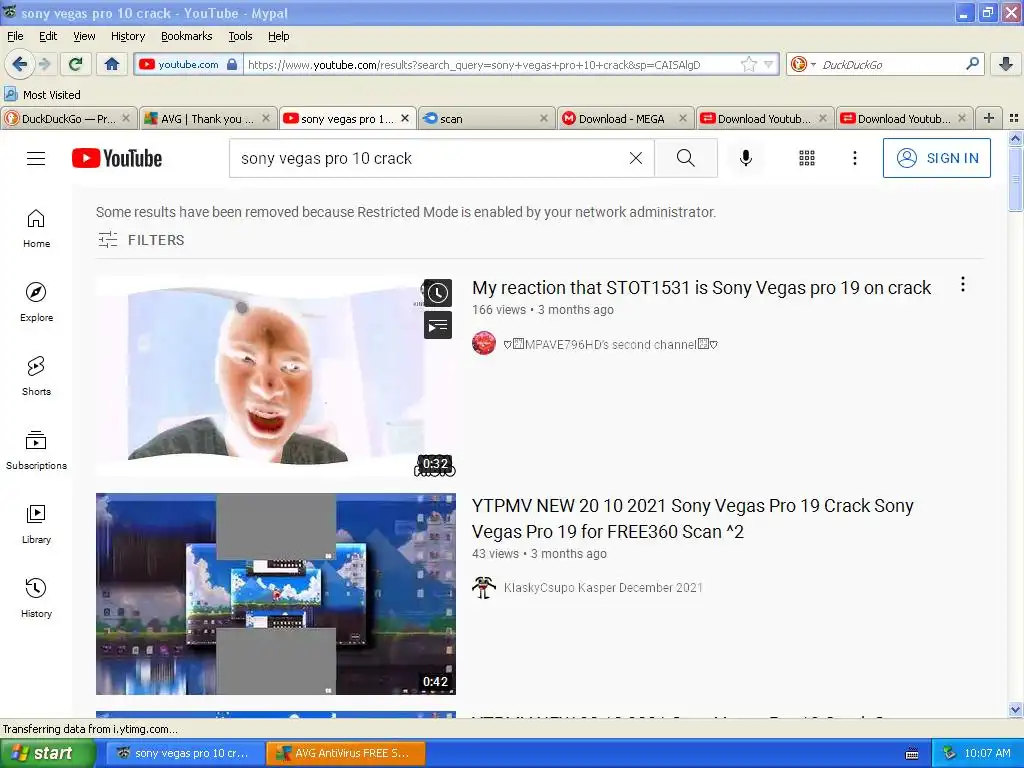The image size is (1024, 768).
Task: Click the SIGN IN button
Action: click(x=936, y=158)
